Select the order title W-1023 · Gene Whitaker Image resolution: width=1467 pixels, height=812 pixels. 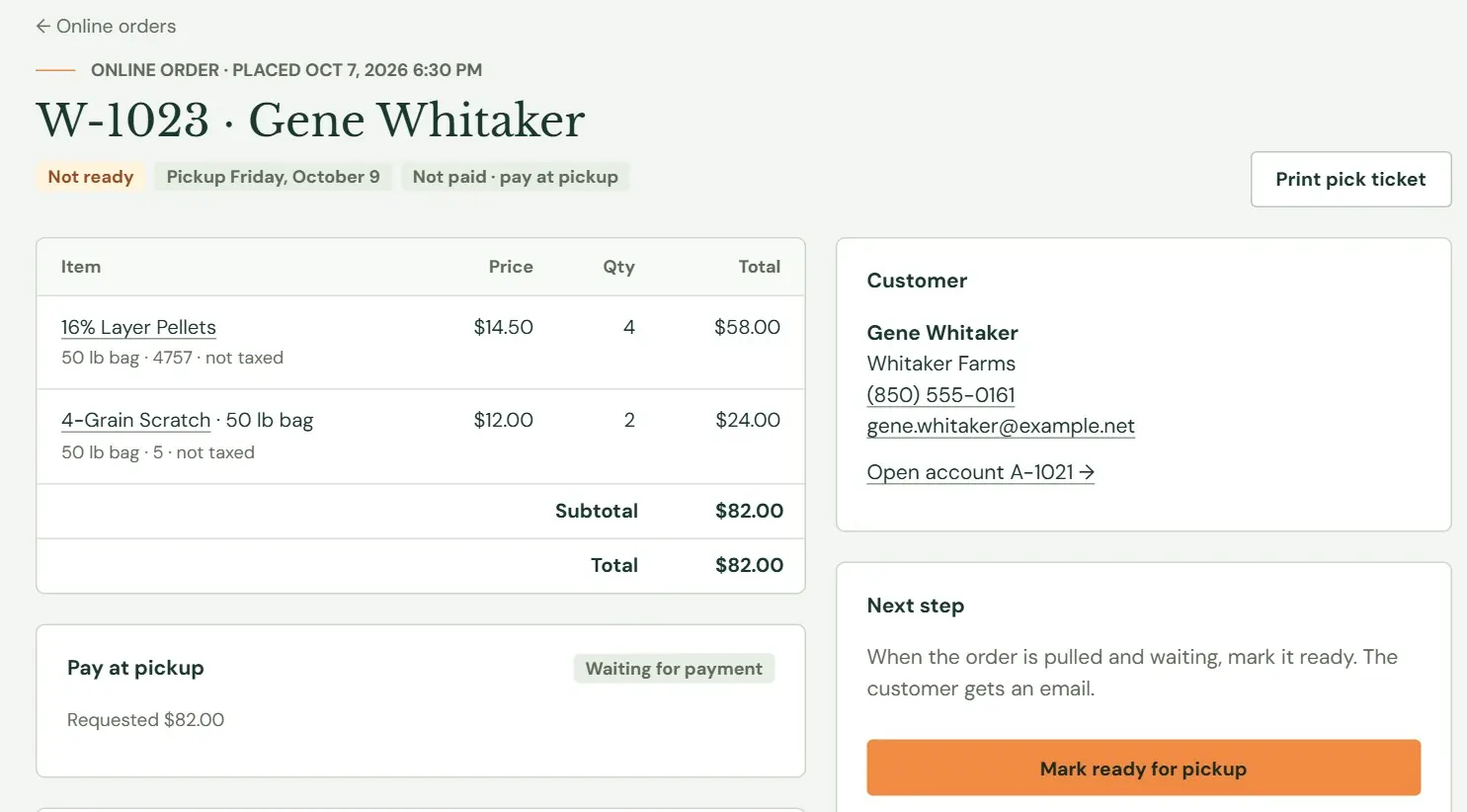[x=310, y=121]
